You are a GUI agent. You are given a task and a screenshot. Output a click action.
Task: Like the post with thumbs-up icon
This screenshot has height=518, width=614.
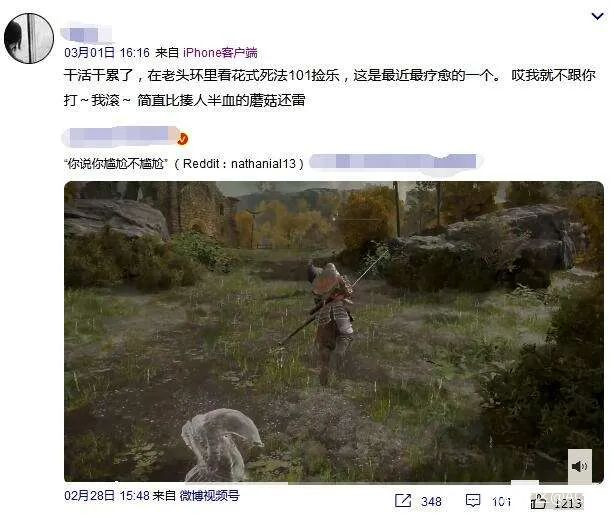(538, 501)
